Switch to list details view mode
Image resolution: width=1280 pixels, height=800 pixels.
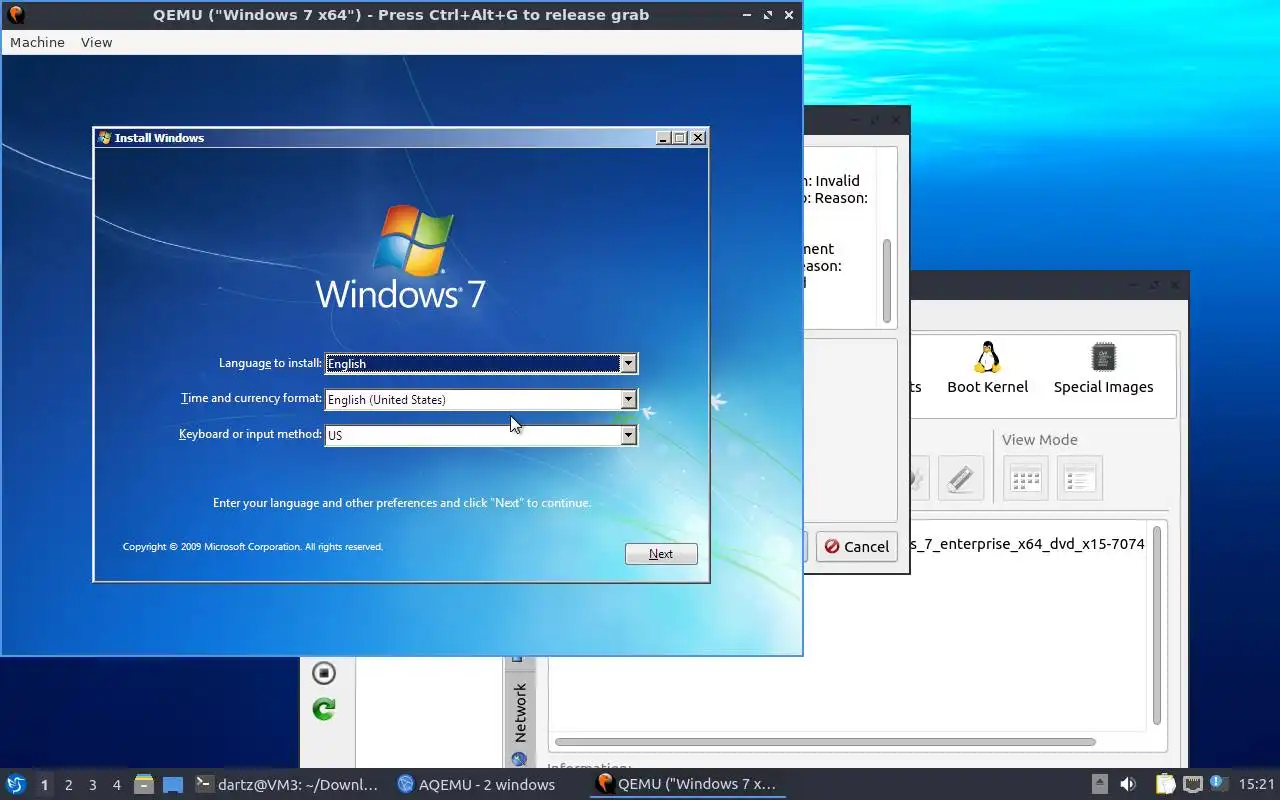pos(1080,479)
